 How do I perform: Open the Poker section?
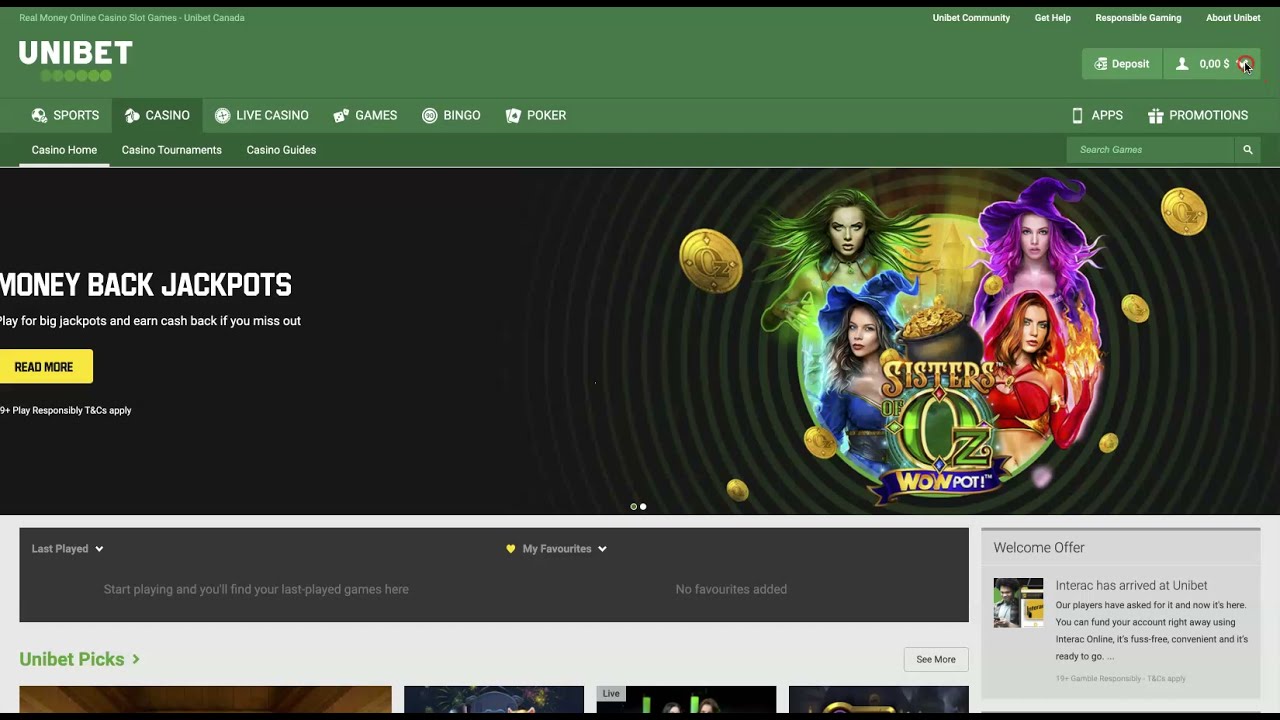click(x=536, y=116)
